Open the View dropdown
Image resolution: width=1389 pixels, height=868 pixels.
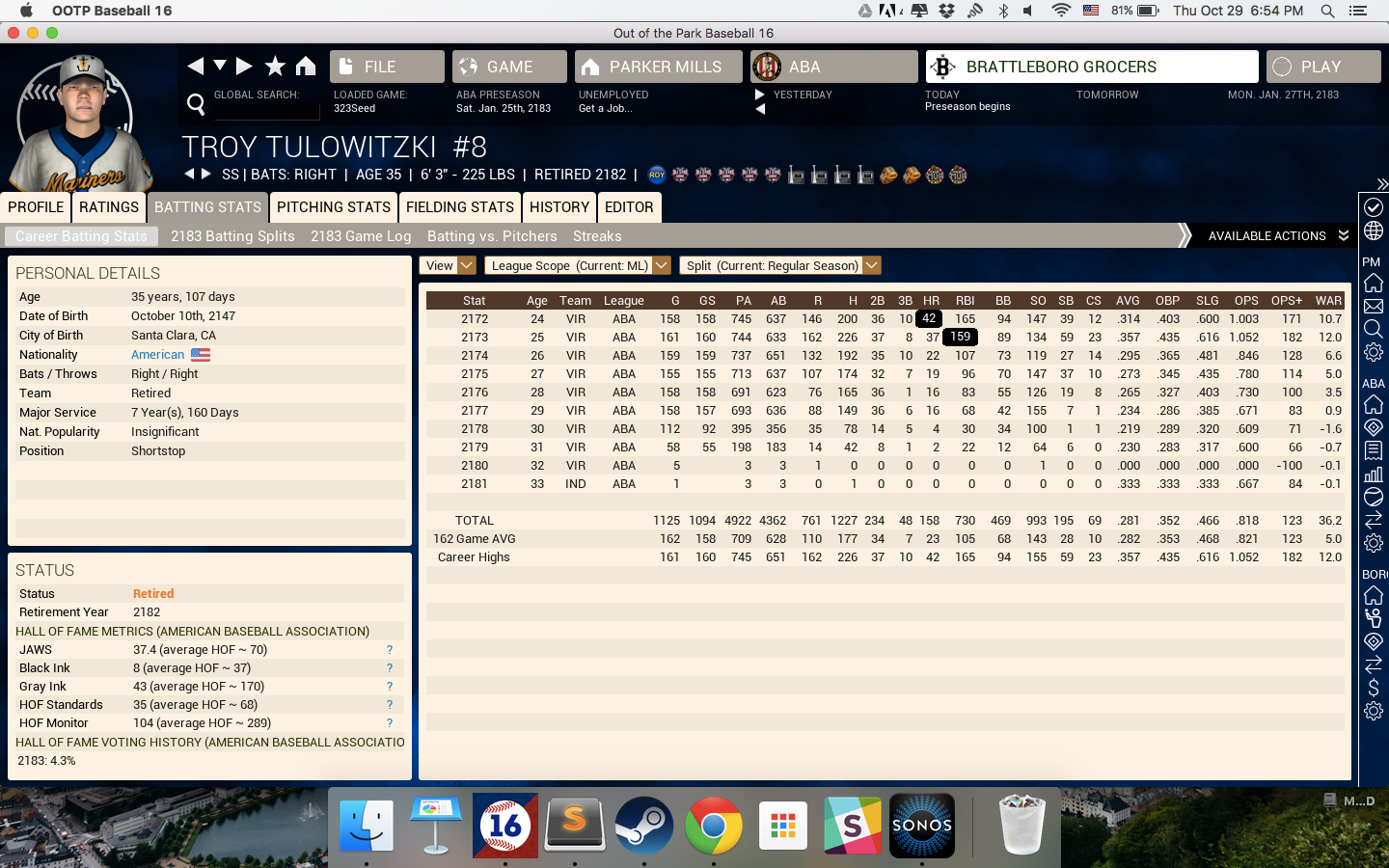pyautogui.click(x=448, y=265)
